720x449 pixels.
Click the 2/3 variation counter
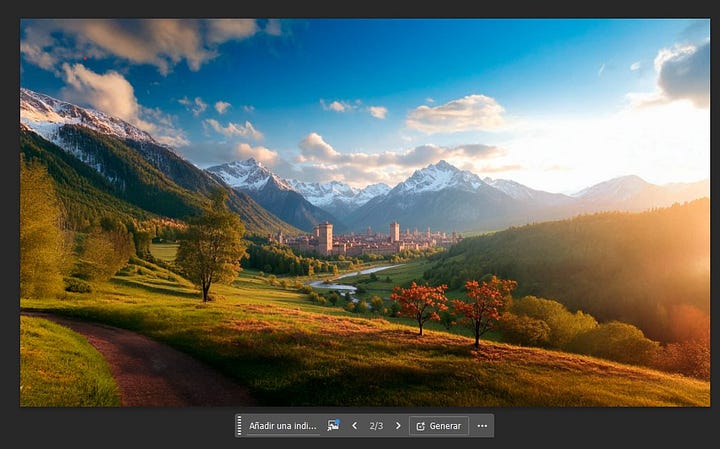tap(376, 426)
